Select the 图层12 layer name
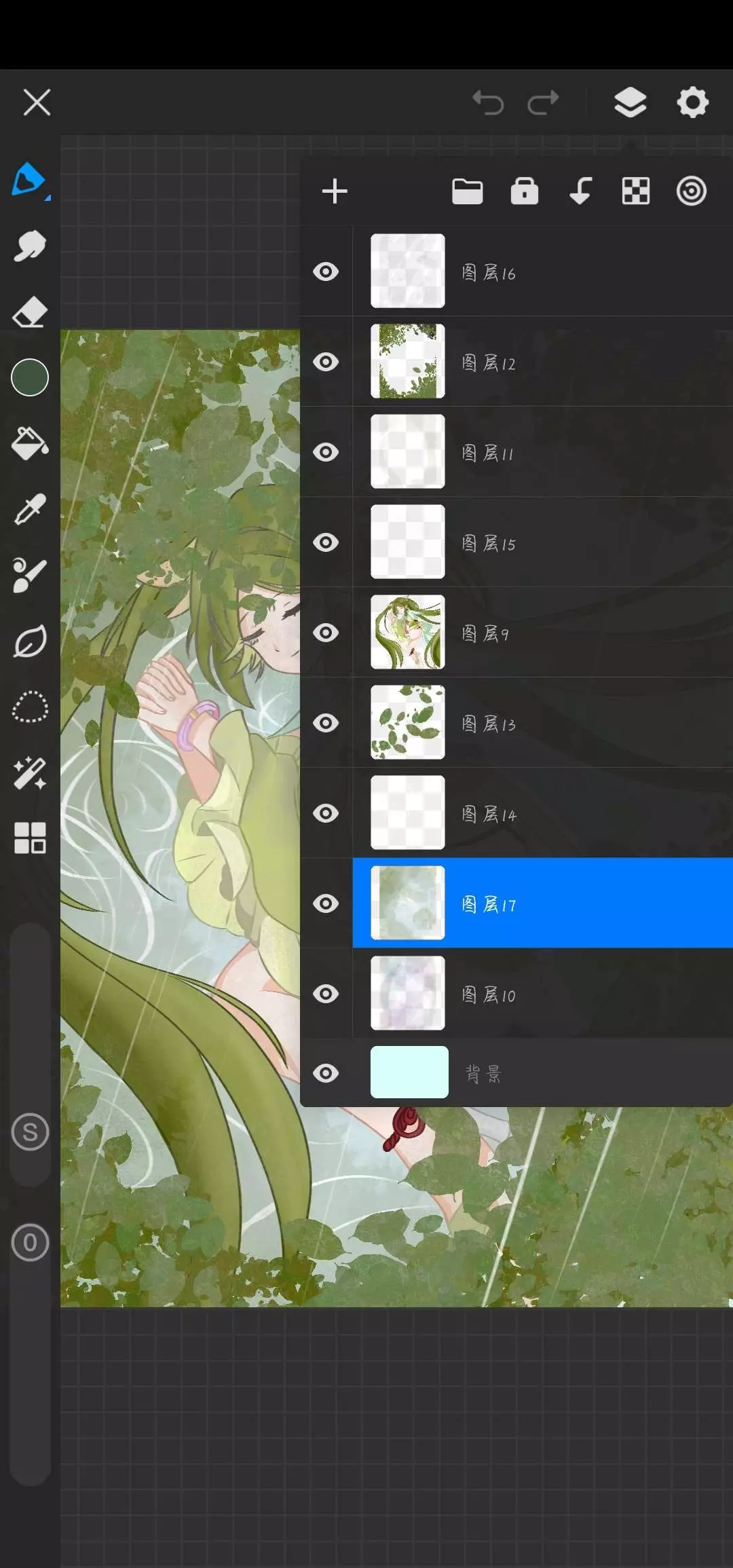Viewport: 733px width, 1568px height. point(489,363)
